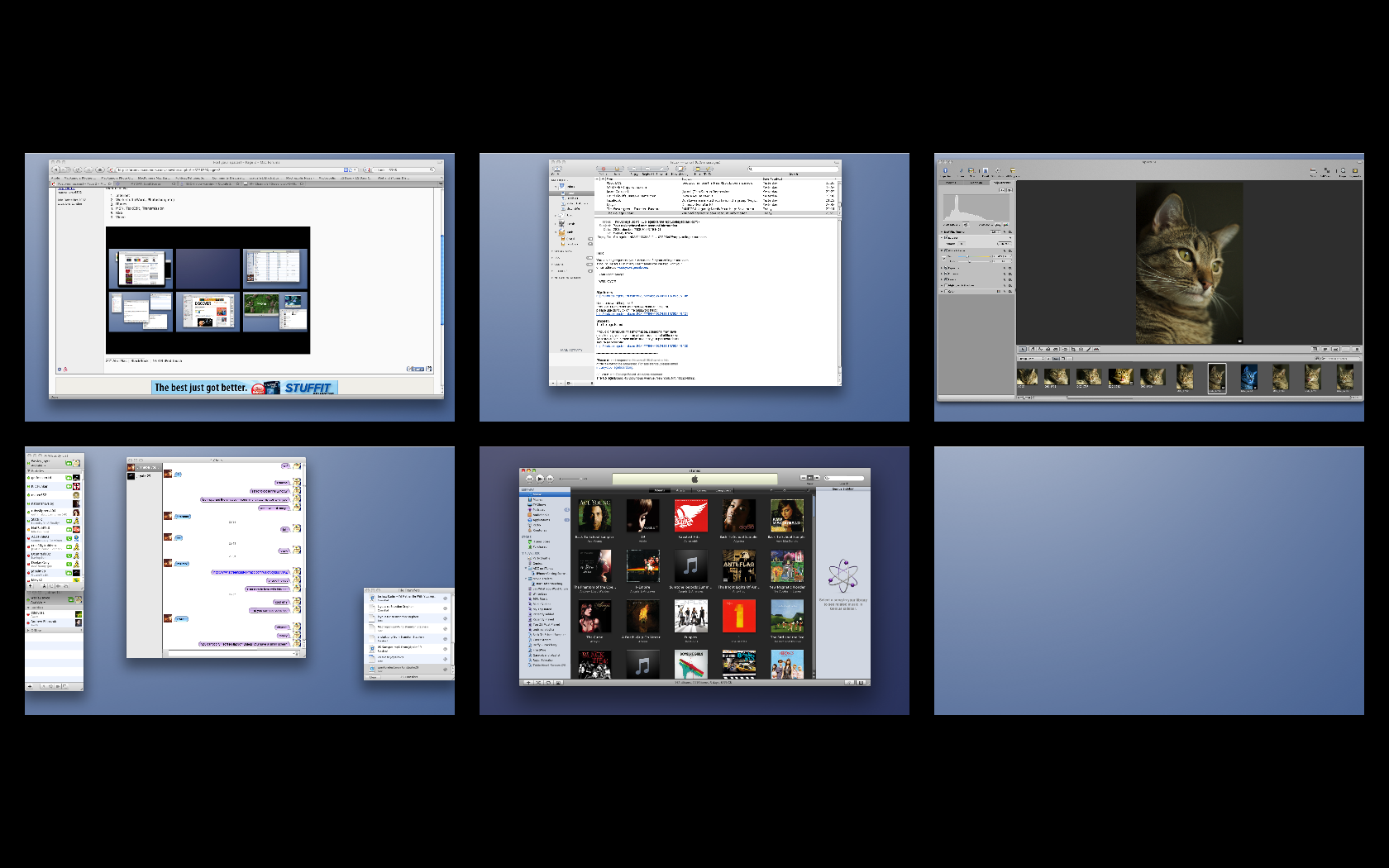Image resolution: width=1389 pixels, height=868 pixels.
Task: Click the Full Screen icon in Aperture toolbar
Action: [x=1326, y=170]
